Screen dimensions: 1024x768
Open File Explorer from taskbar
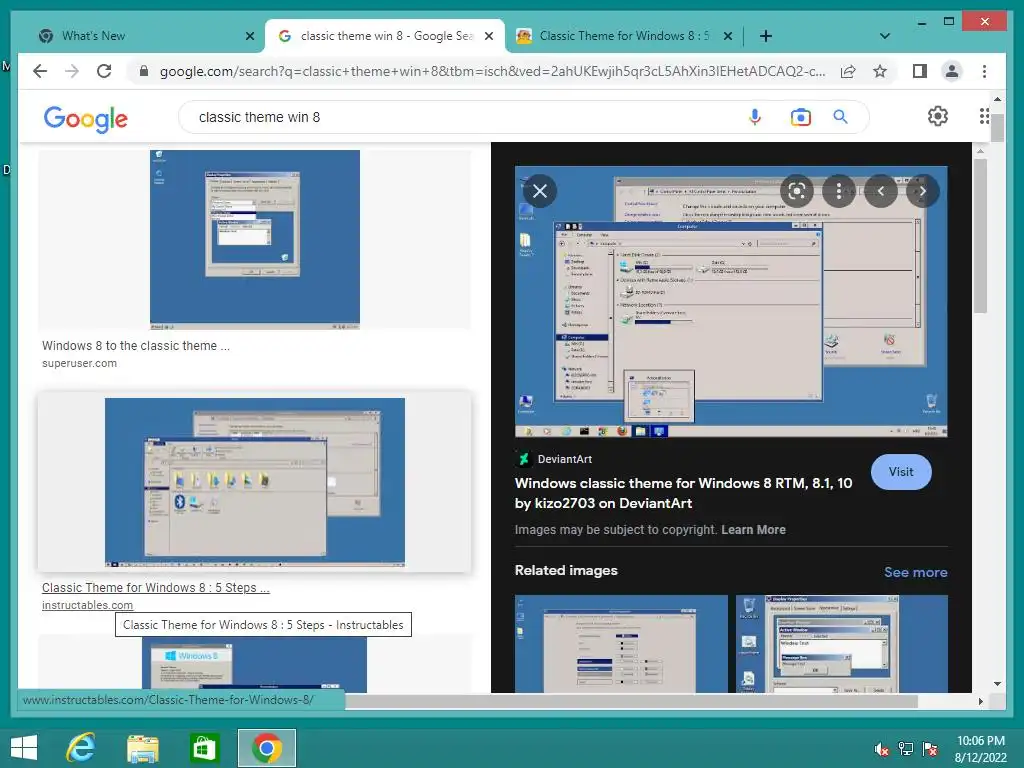[142, 748]
